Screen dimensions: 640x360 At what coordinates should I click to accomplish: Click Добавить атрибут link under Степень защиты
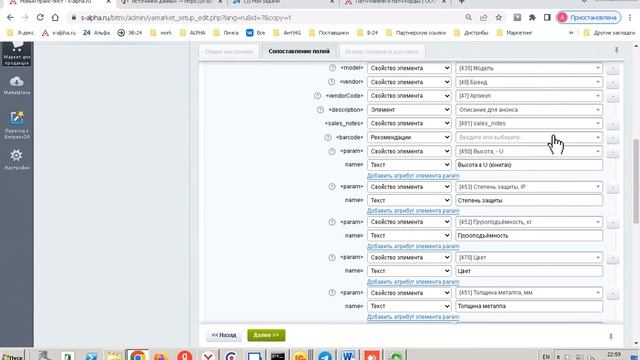pos(413,211)
